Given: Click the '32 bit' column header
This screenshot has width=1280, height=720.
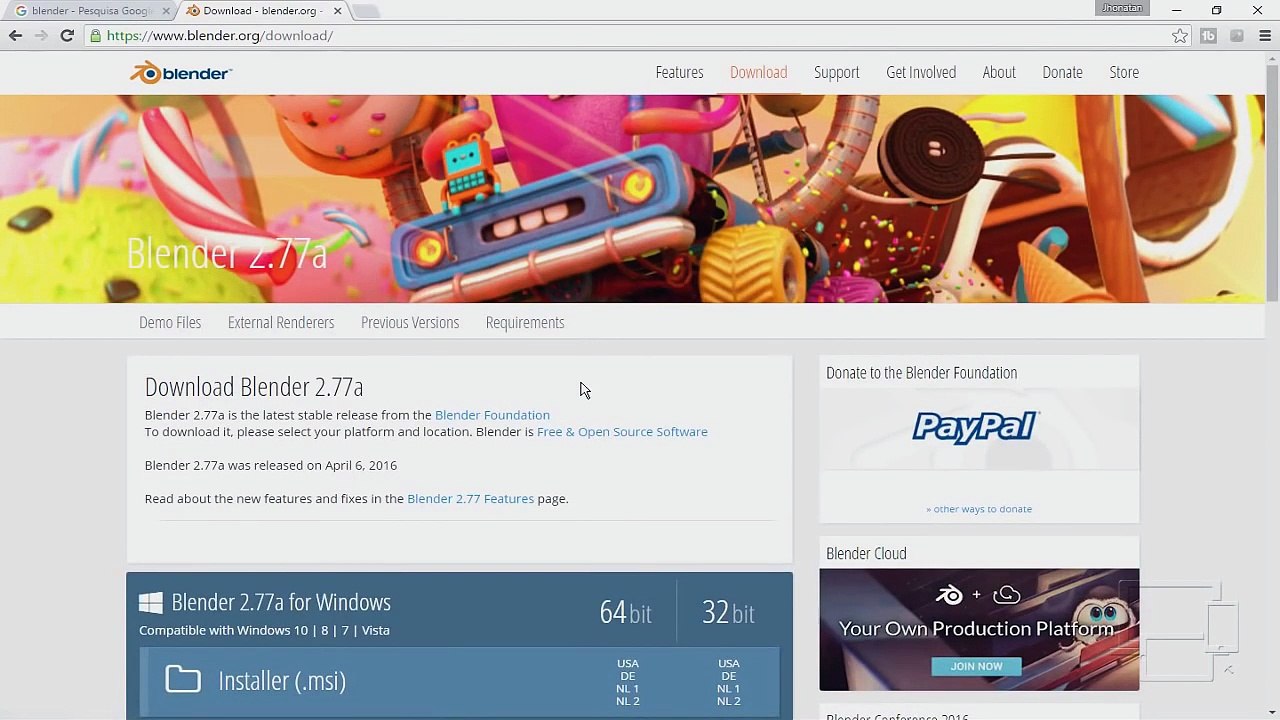Looking at the screenshot, I should [x=728, y=612].
